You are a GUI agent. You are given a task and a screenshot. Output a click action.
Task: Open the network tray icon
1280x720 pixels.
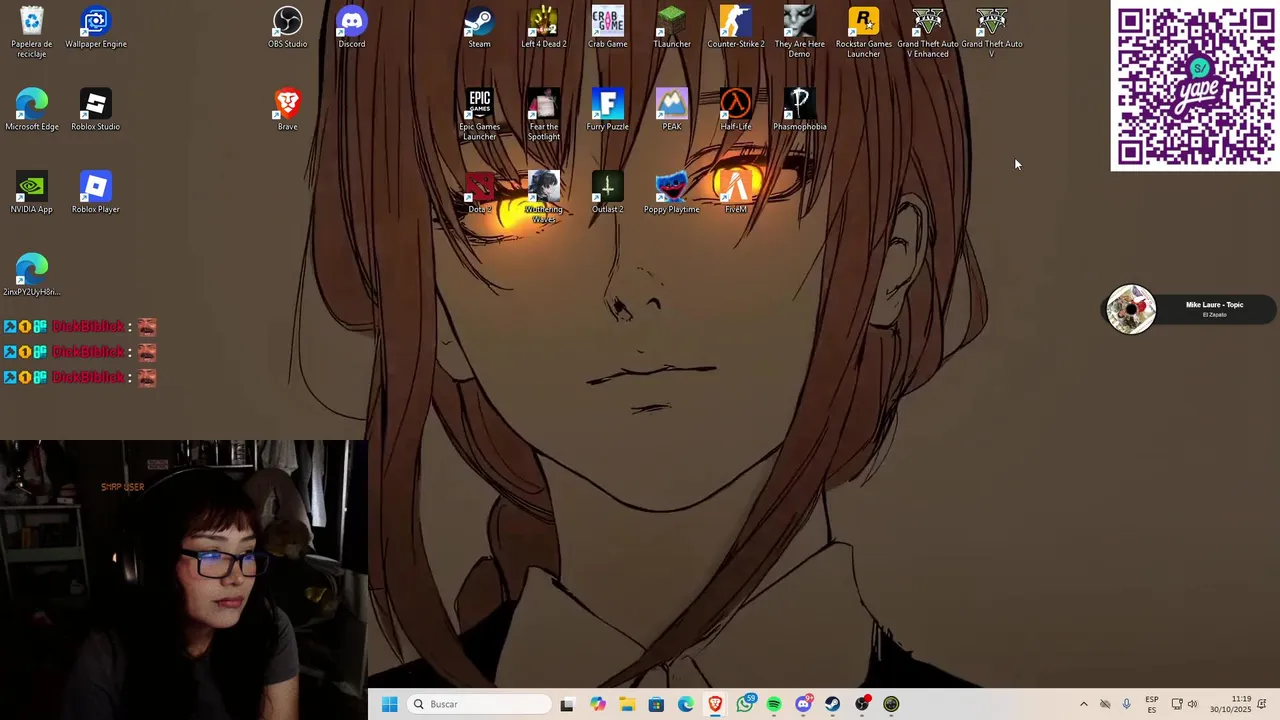[x=1177, y=704]
